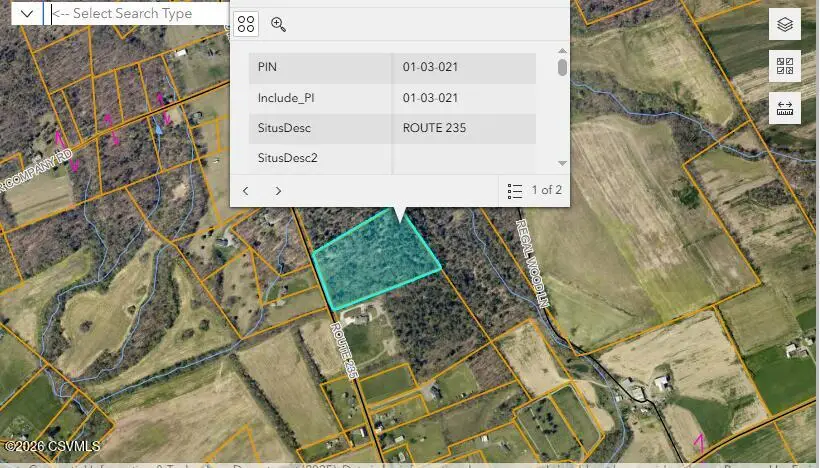820x468 pixels.
Task: Open the map Layers panel
Action: click(x=785, y=24)
